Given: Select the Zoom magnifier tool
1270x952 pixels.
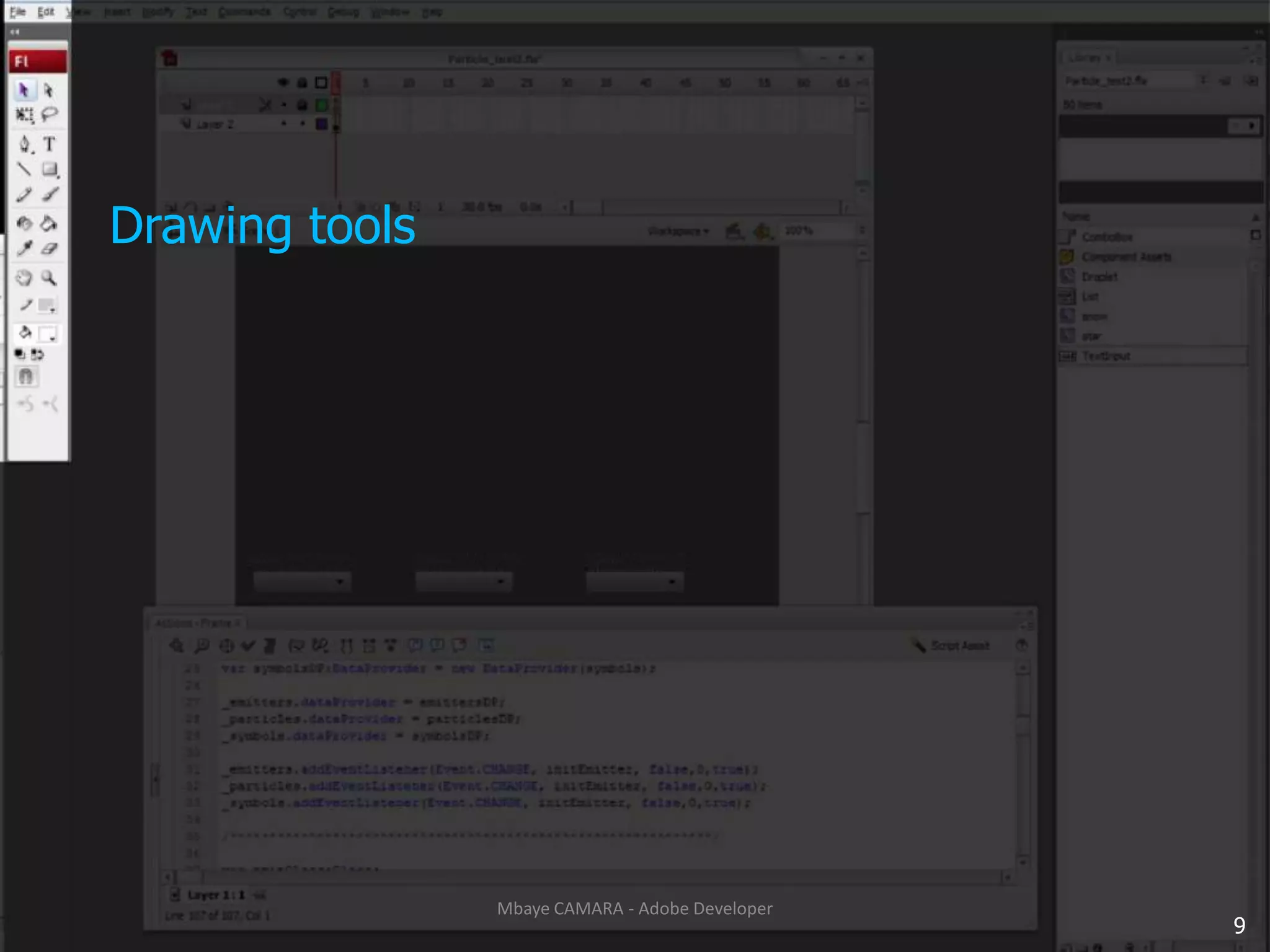Looking at the screenshot, I should 49,278.
